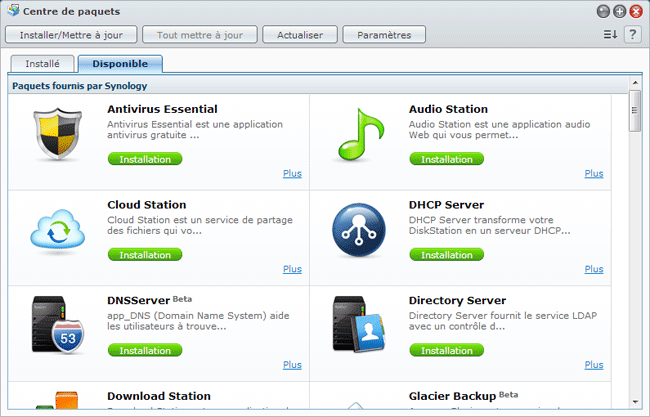Screen dimensions: 650x417
Task: Click the vertical scrollbar thumb
Action: 635,111
